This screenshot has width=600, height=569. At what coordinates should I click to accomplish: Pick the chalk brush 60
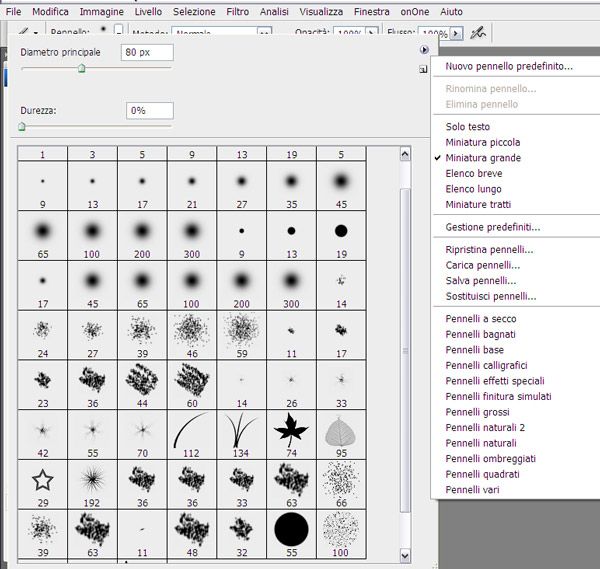click(192, 385)
